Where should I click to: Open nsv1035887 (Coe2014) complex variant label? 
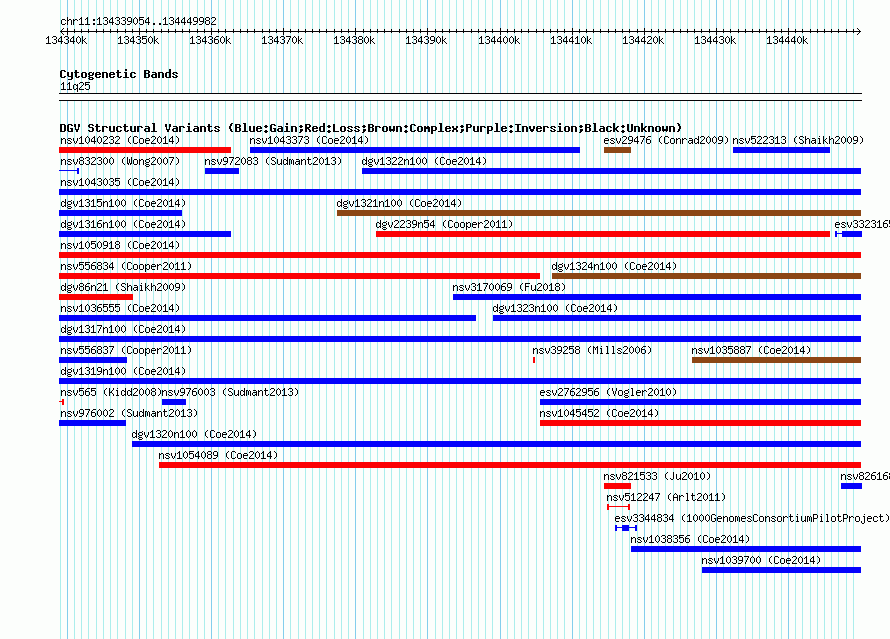752,350
